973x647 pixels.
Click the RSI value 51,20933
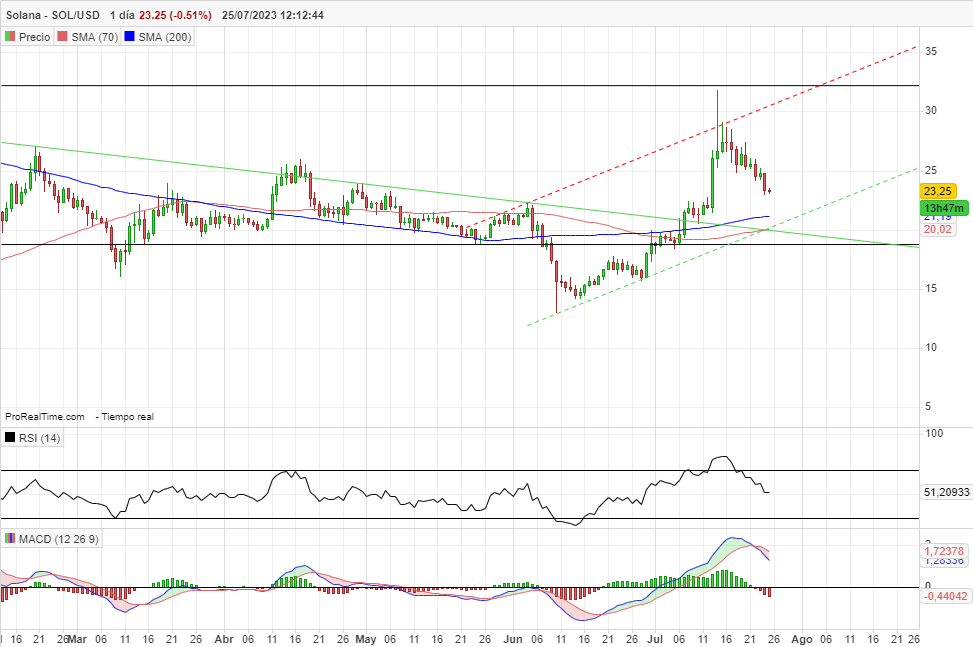946,492
